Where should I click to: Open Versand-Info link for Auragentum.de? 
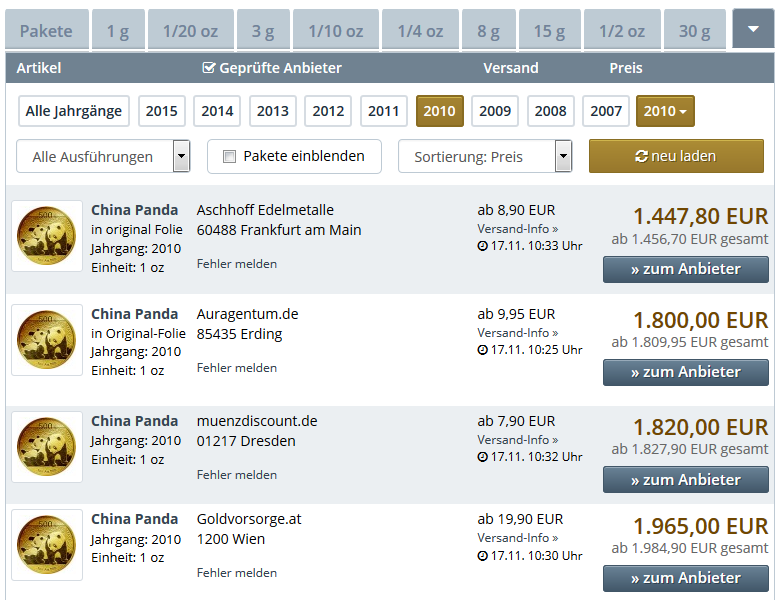pos(517,332)
